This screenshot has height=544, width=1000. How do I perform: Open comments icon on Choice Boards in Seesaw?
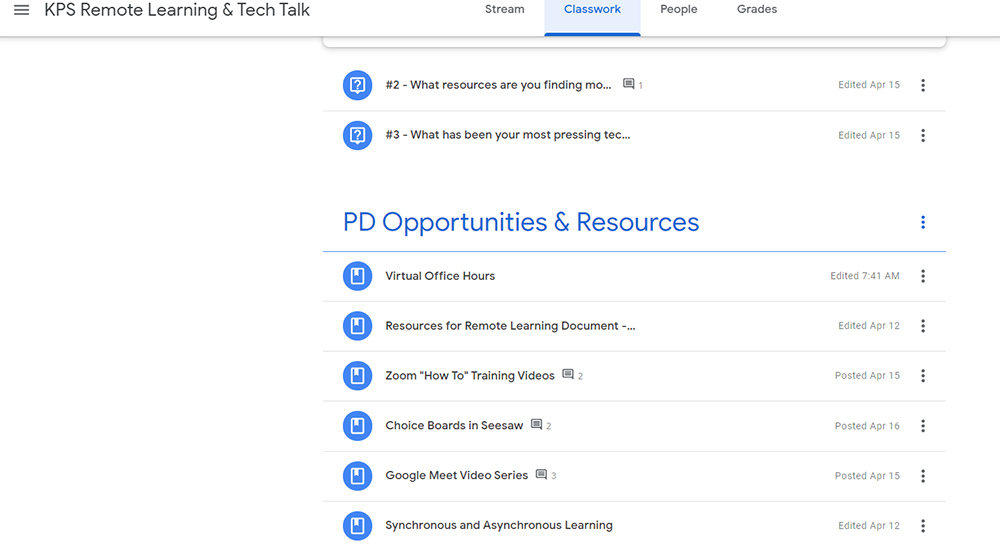(537, 425)
